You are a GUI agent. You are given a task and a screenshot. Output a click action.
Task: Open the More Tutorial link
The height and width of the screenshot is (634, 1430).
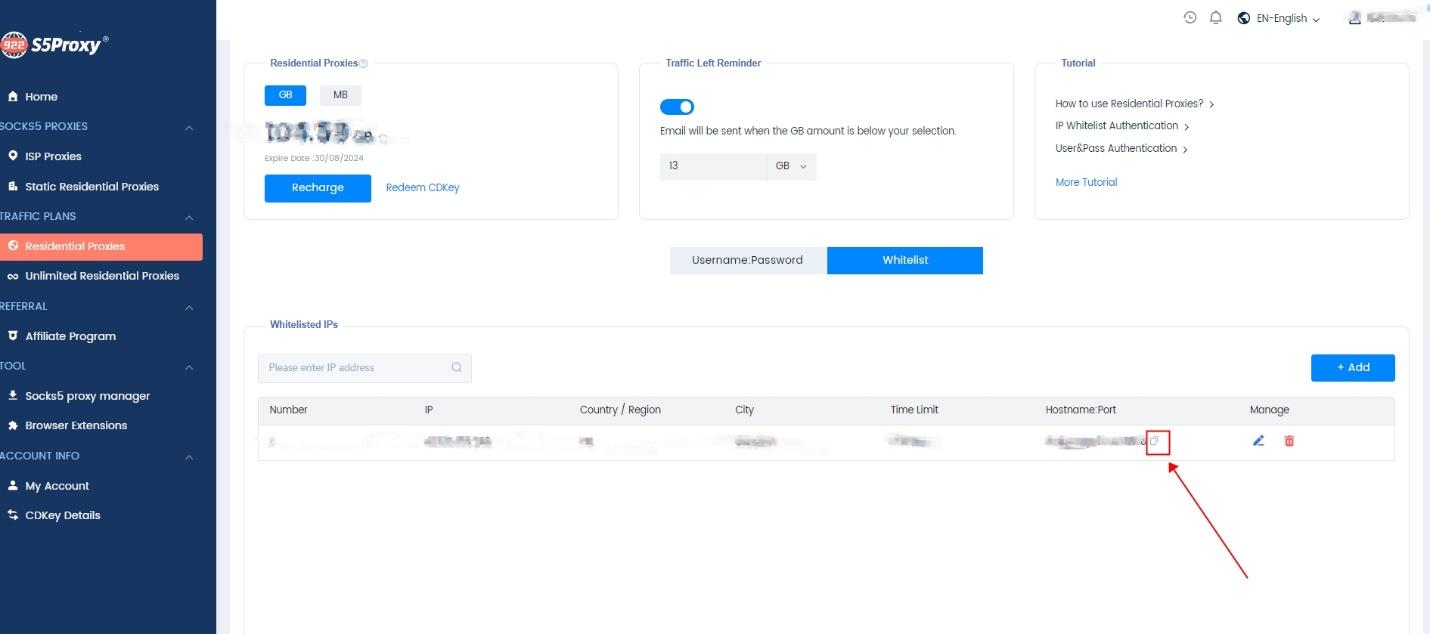coord(1086,181)
